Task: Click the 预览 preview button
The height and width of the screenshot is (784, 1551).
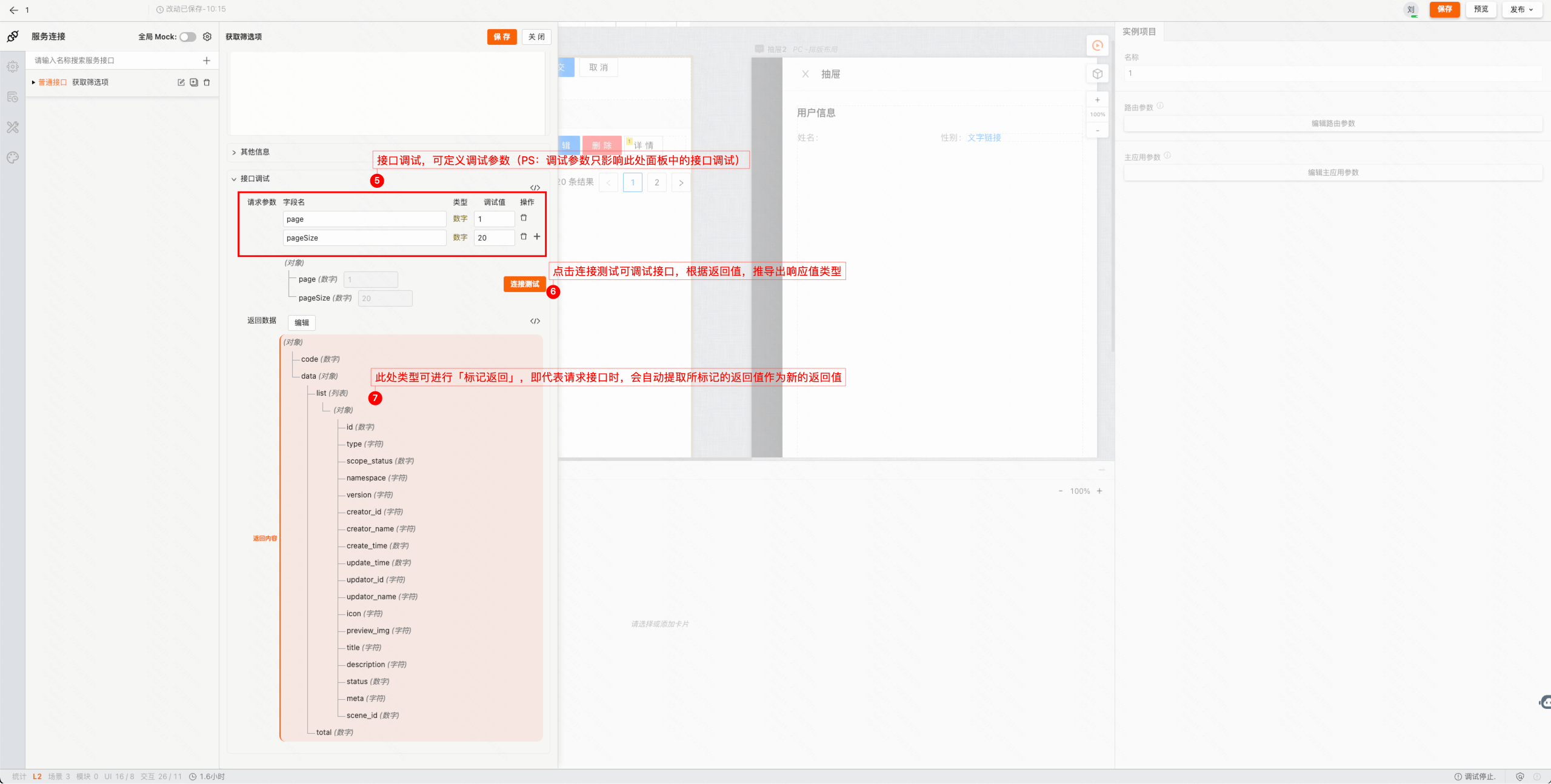Action: tap(1481, 9)
